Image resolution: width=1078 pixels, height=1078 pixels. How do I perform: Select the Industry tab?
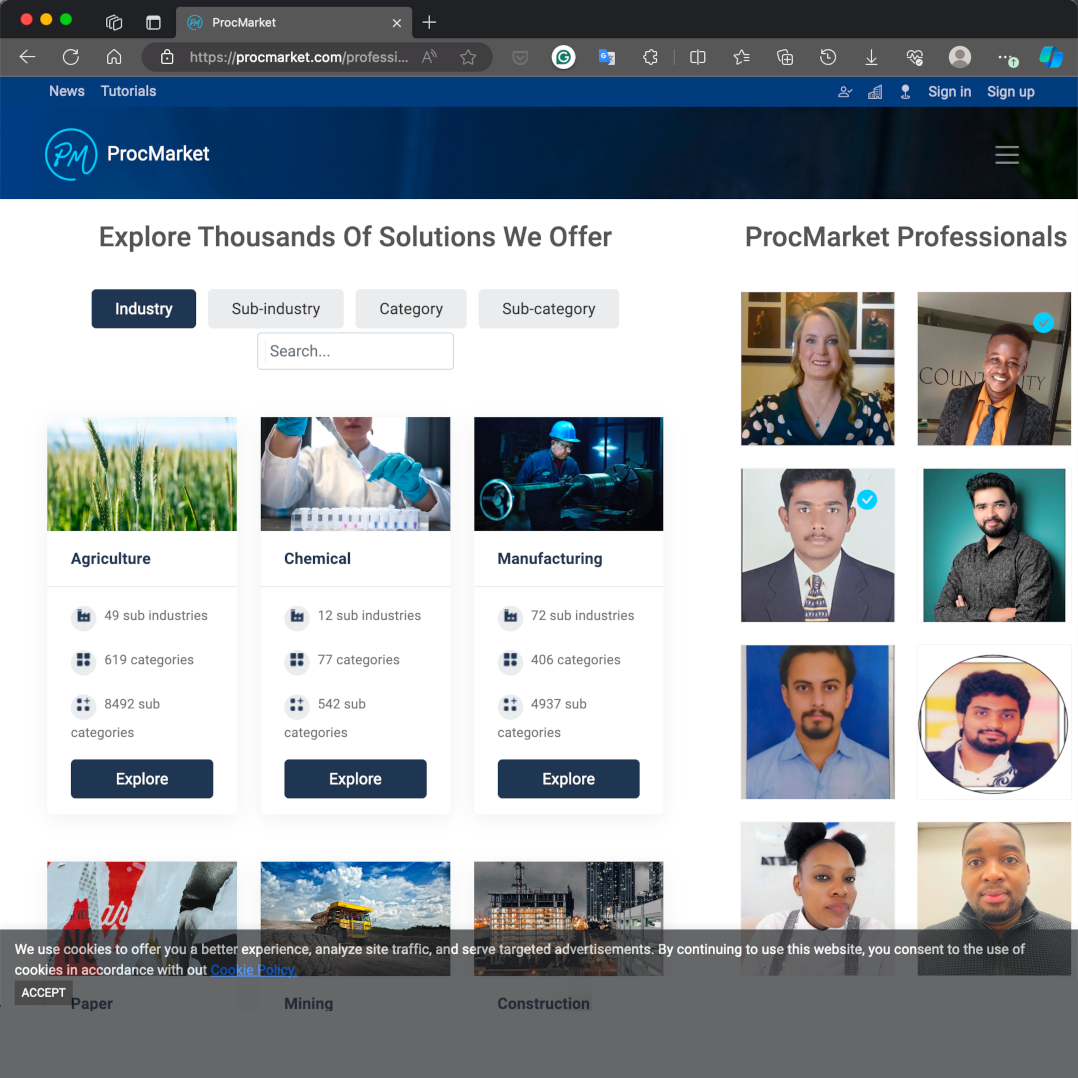144,309
